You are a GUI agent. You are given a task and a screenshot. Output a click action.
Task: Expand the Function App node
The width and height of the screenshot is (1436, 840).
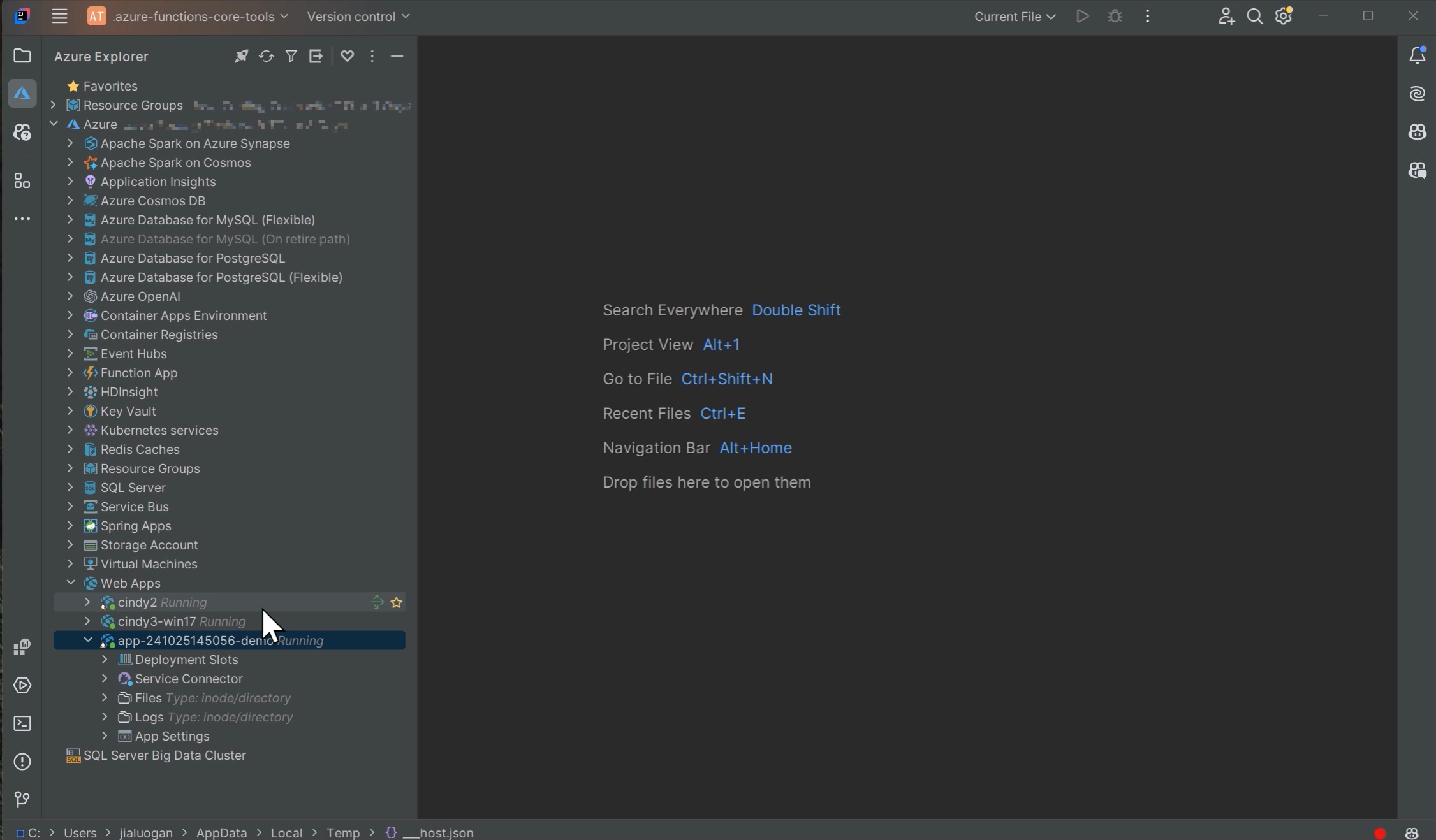pos(71,373)
